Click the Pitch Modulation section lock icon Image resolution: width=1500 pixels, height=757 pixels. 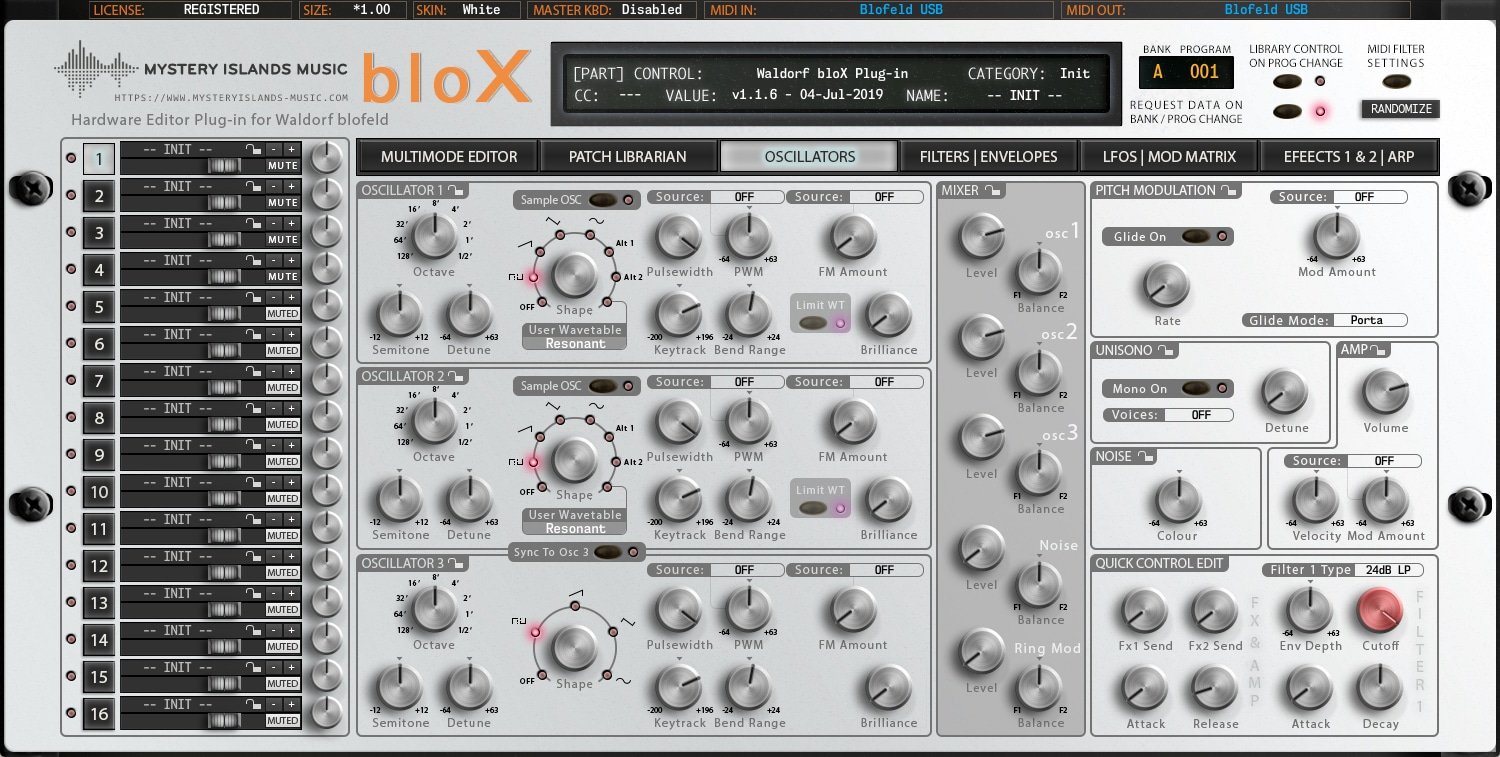pos(1227,190)
